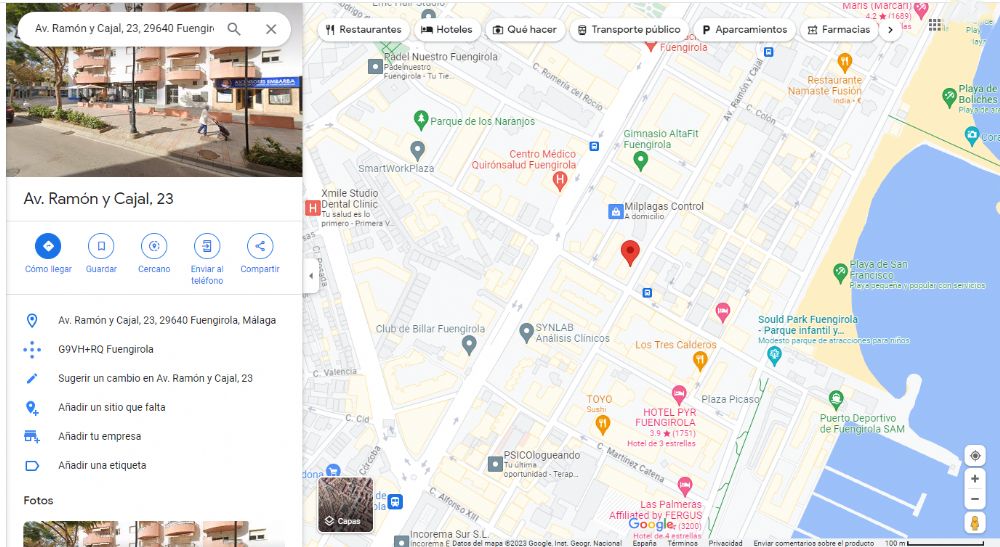Viewport: 1000px width, 547px height.
Task: Expand more category chips with arrow
Action: tap(890, 29)
